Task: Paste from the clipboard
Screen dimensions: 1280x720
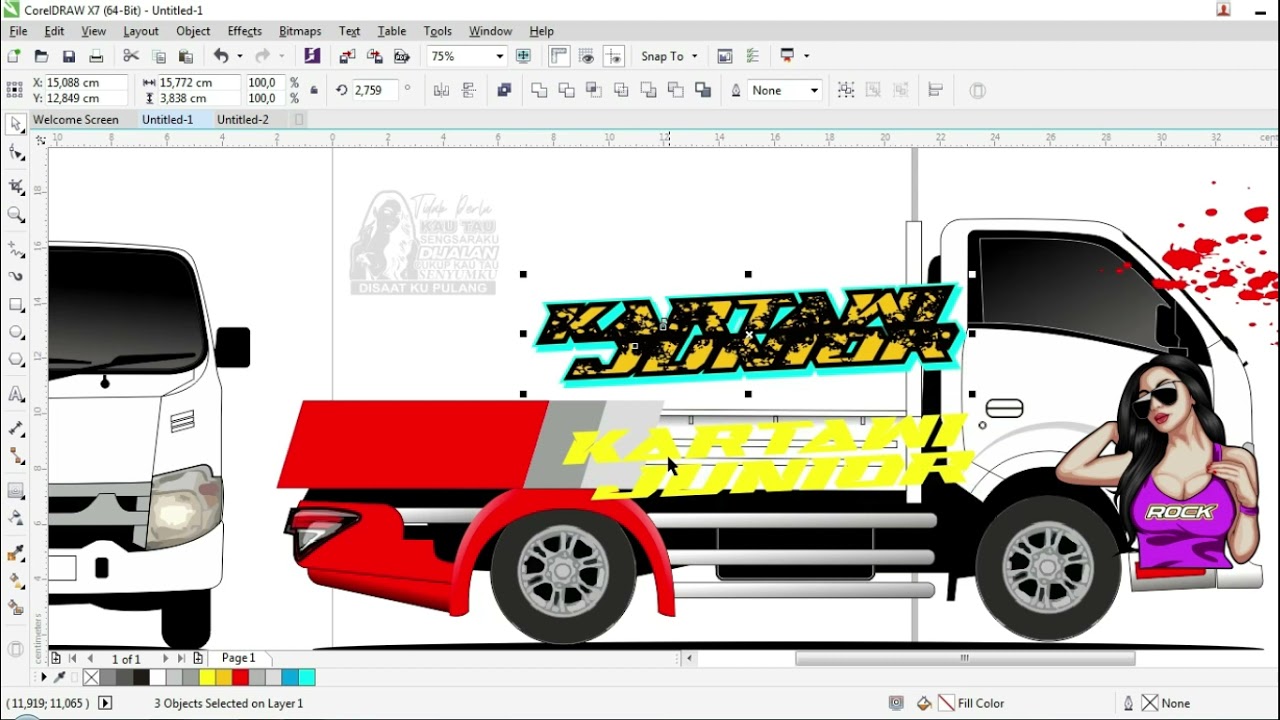Action: [185, 56]
